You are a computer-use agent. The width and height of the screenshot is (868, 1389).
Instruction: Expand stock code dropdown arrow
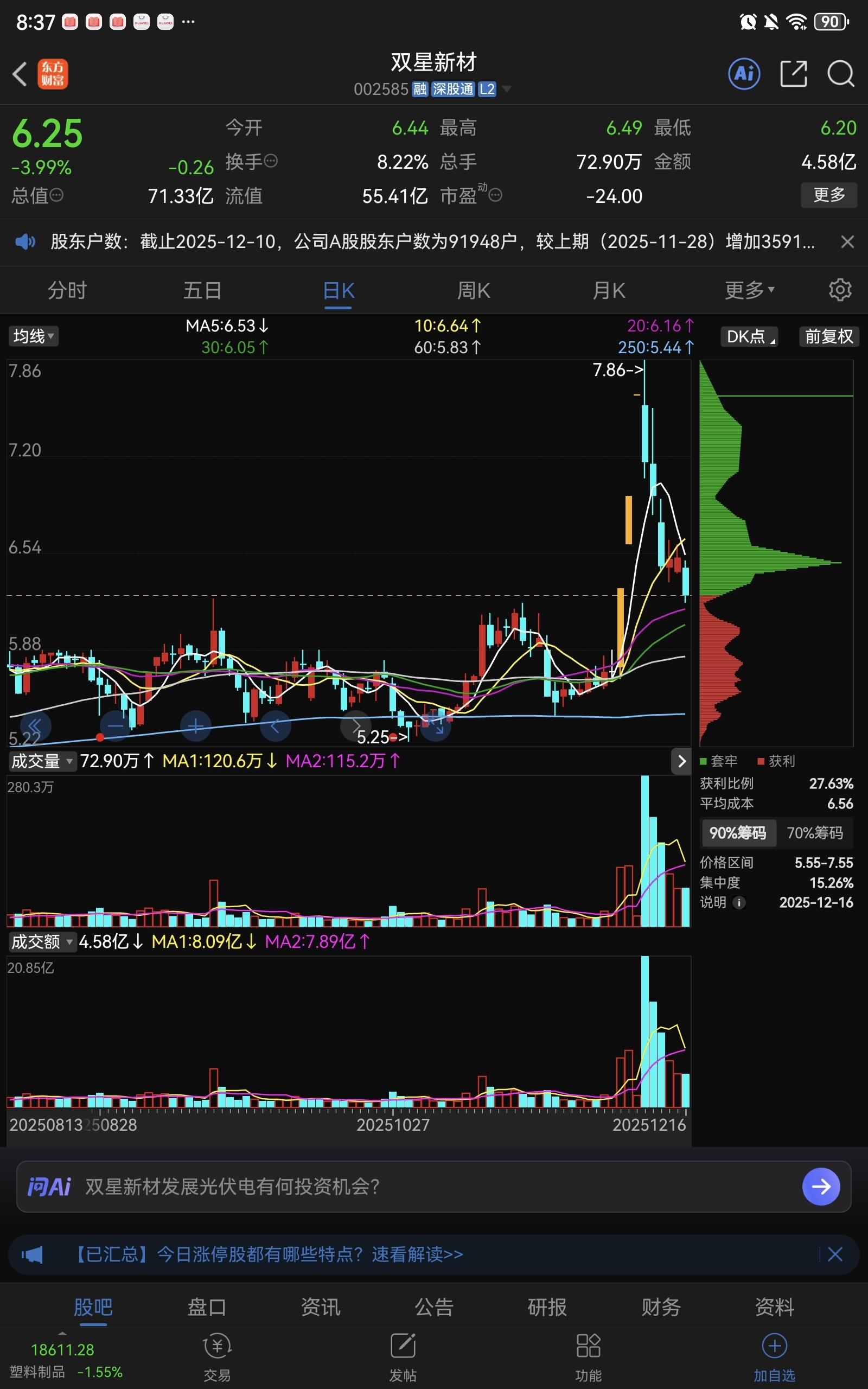click(506, 89)
